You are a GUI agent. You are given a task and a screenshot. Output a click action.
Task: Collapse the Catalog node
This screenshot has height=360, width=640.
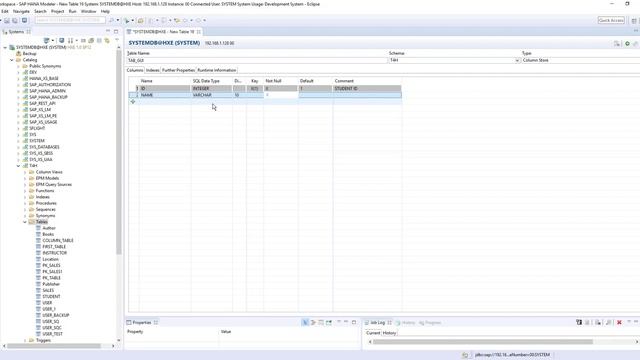pos(12,60)
